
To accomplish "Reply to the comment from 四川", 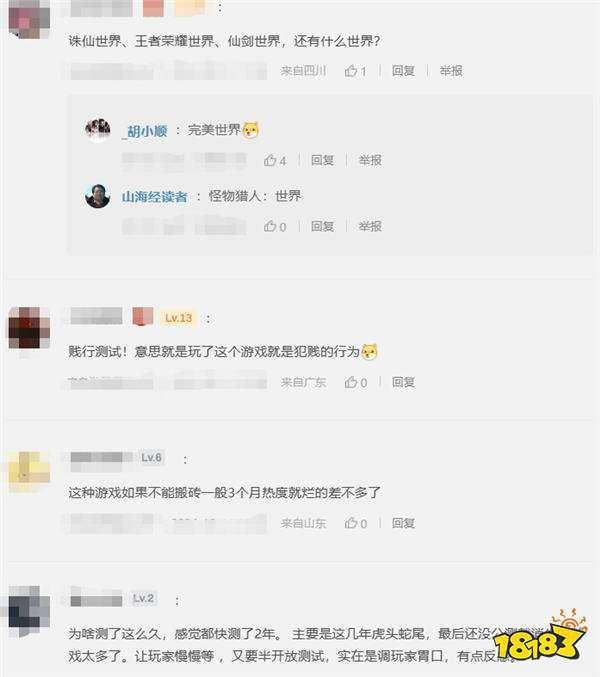I will tap(403, 71).
